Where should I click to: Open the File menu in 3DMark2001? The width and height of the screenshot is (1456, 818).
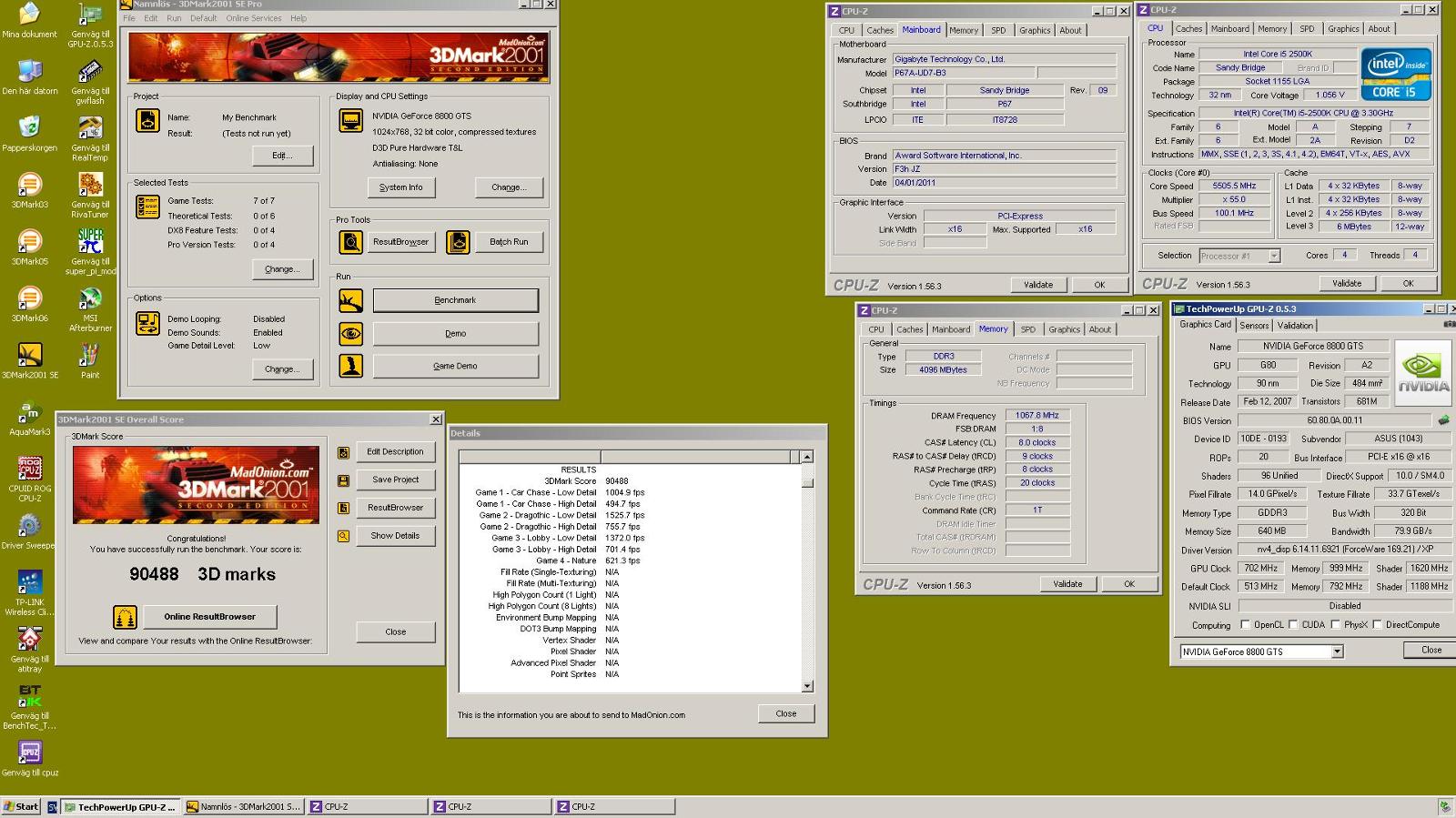coord(129,18)
